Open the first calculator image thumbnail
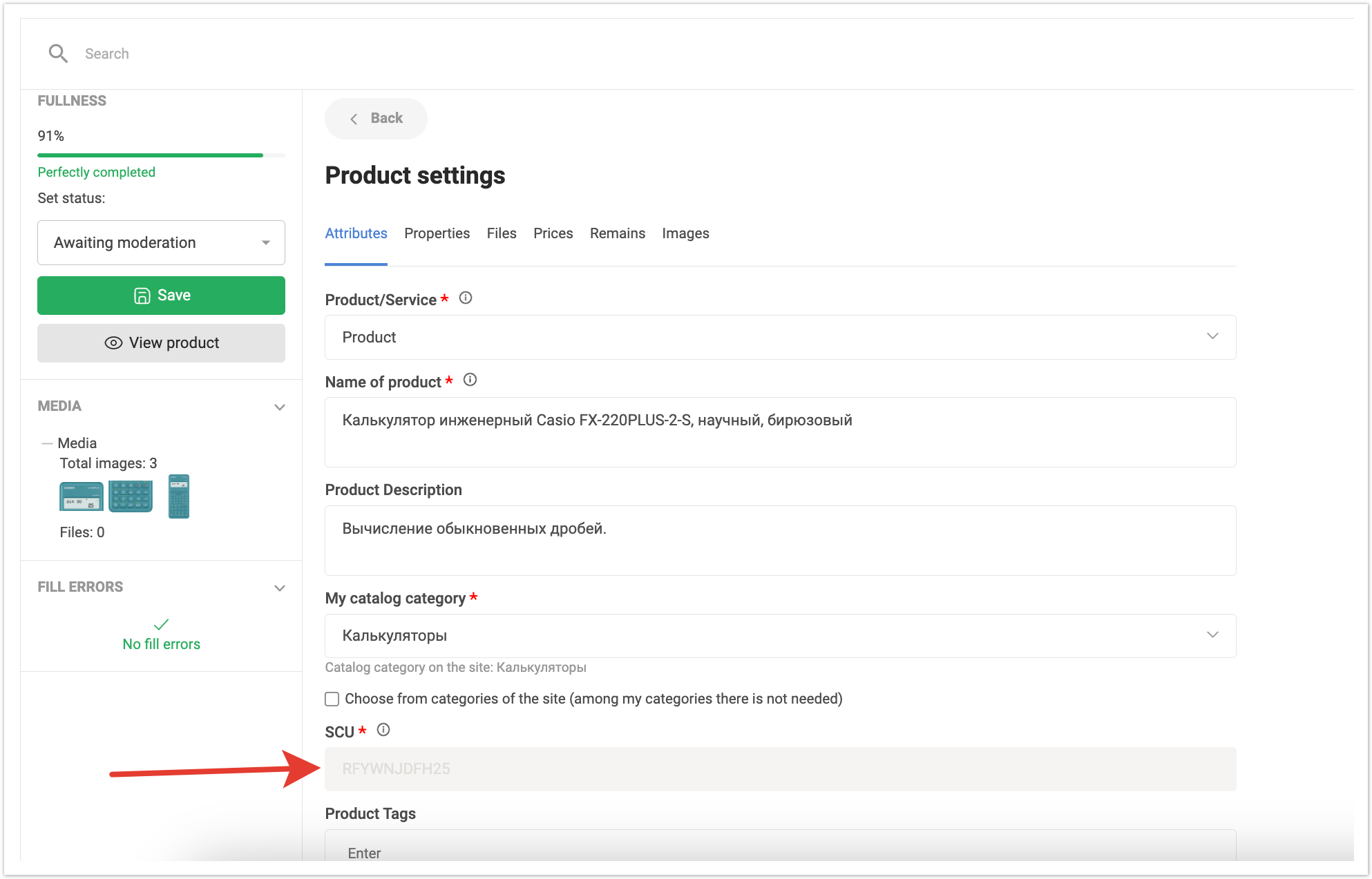 click(x=82, y=496)
